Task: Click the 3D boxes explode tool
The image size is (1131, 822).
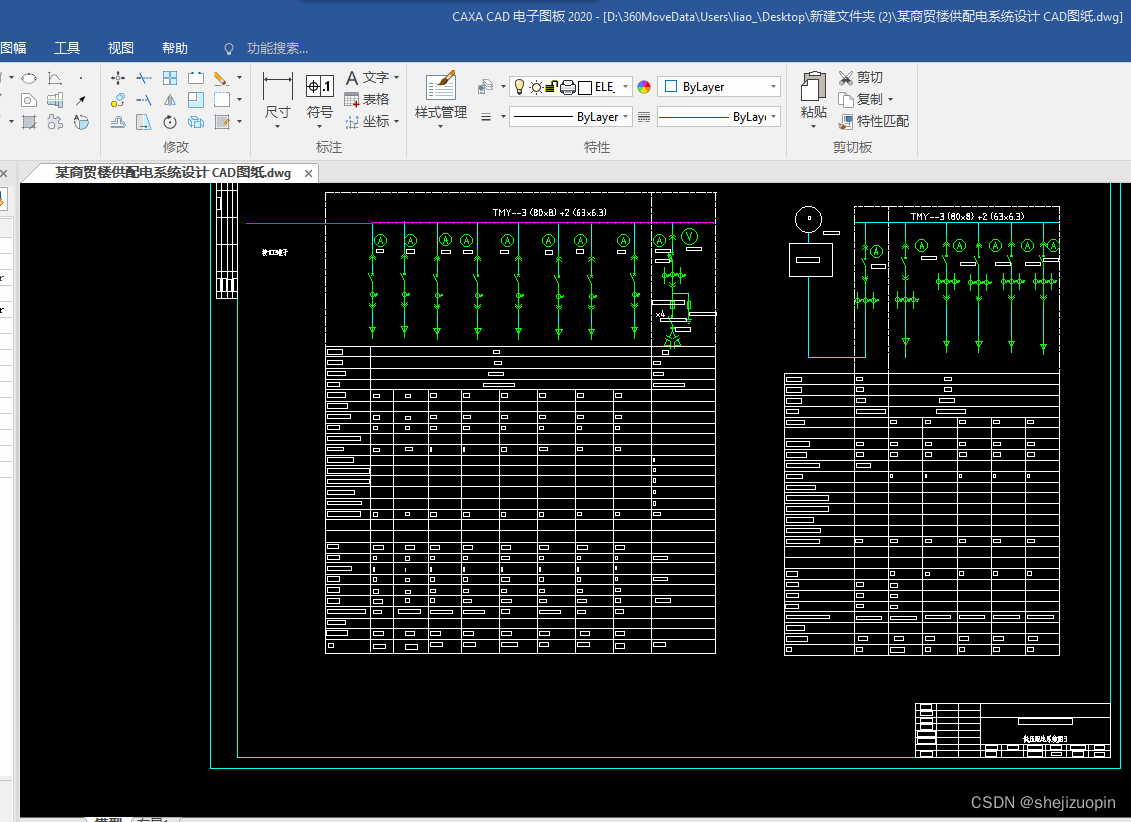Action: pyautogui.click(x=196, y=122)
